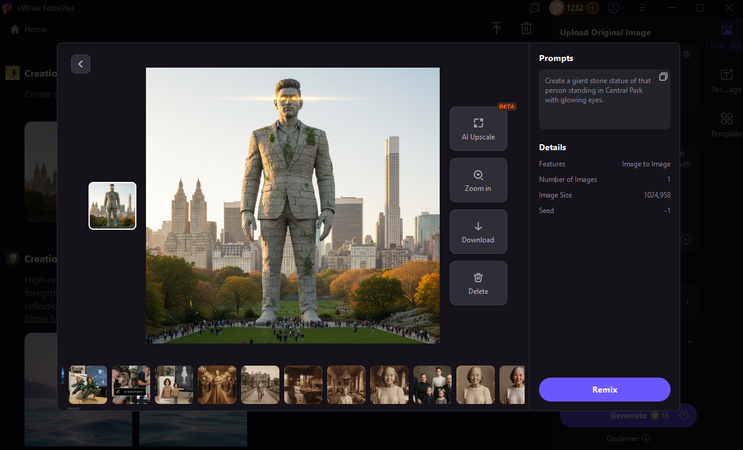
Task: Click the Home icon in main window
Action: point(15,29)
